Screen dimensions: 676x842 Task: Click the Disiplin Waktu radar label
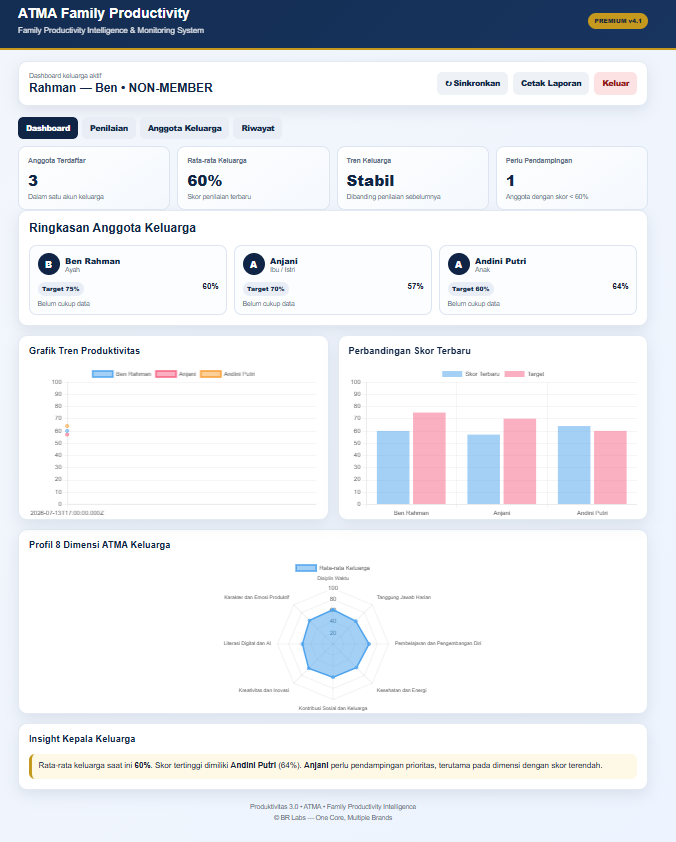click(333, 578)
